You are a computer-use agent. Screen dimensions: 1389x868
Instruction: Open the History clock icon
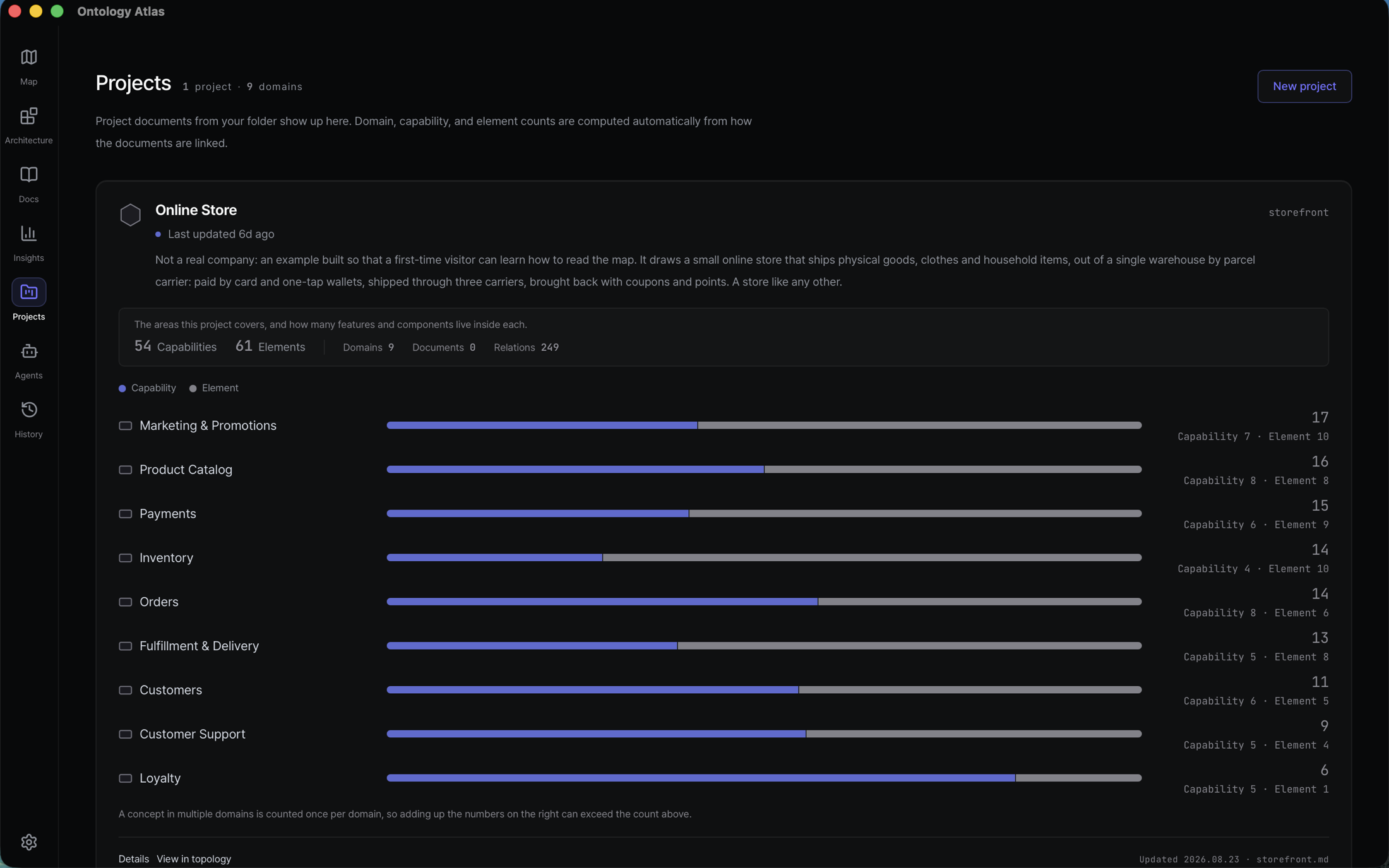(29, 410)
